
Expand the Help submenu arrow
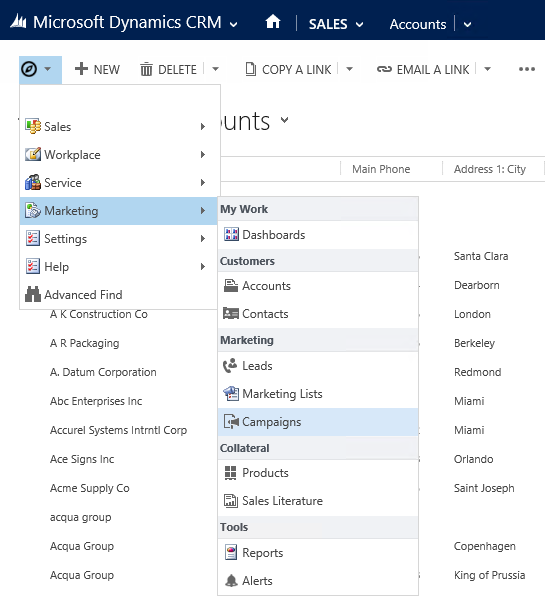pos(203,266)
